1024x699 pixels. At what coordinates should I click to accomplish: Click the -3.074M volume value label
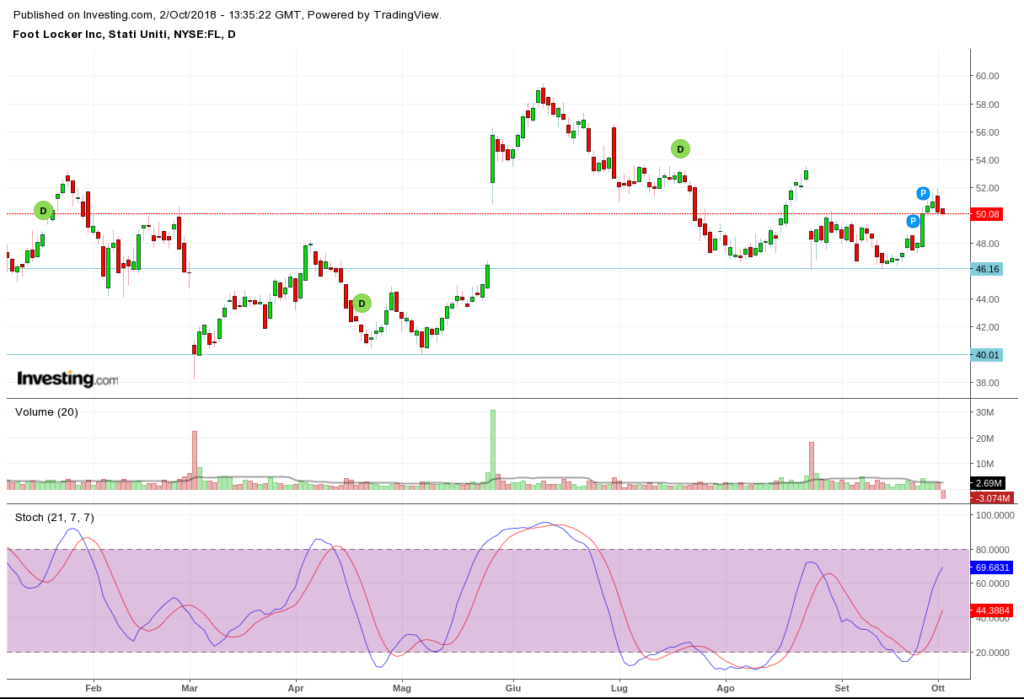tap(993, 498)
